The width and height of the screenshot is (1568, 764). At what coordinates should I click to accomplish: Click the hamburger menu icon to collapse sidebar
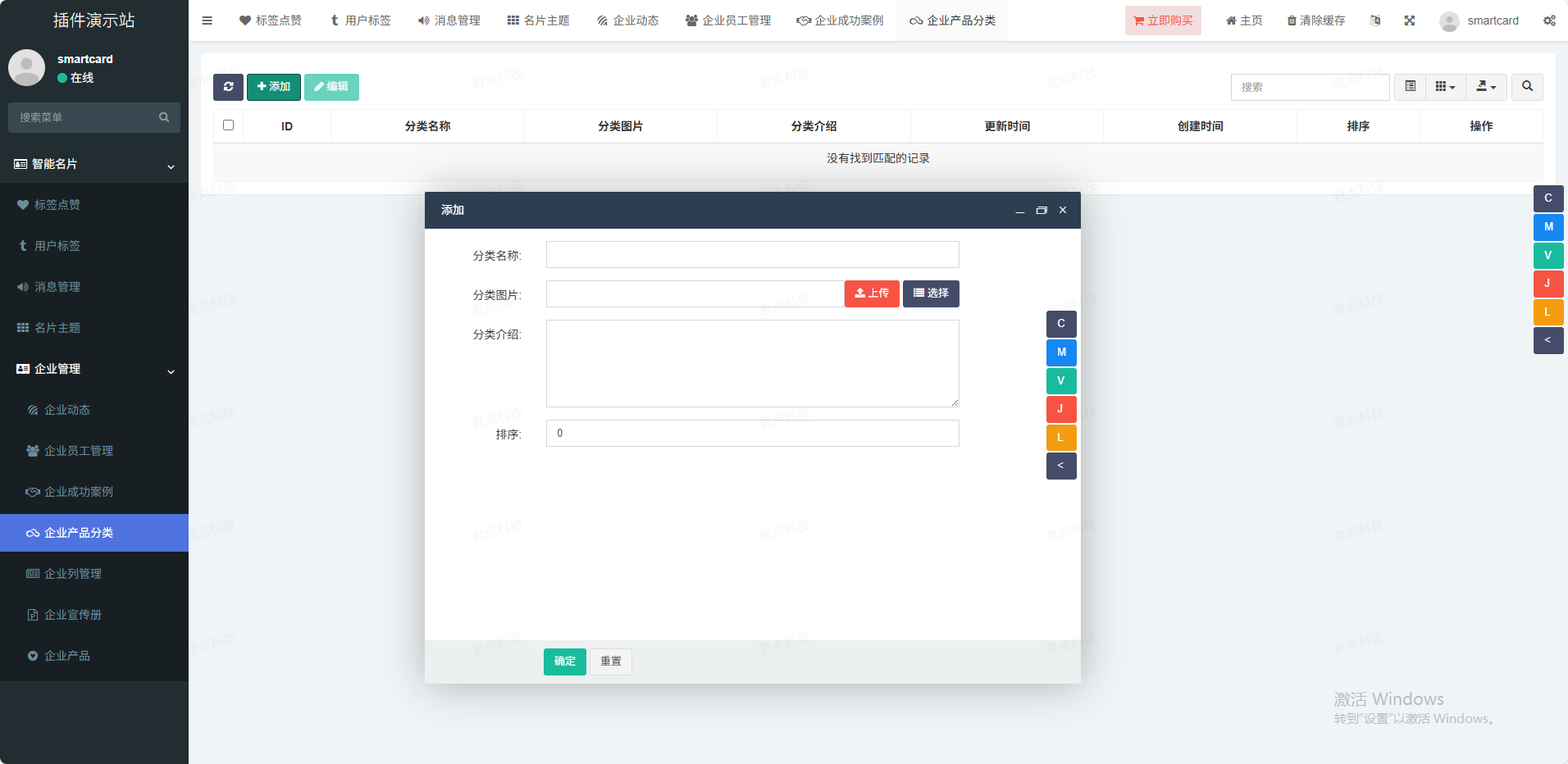click(x=207, y=20)
